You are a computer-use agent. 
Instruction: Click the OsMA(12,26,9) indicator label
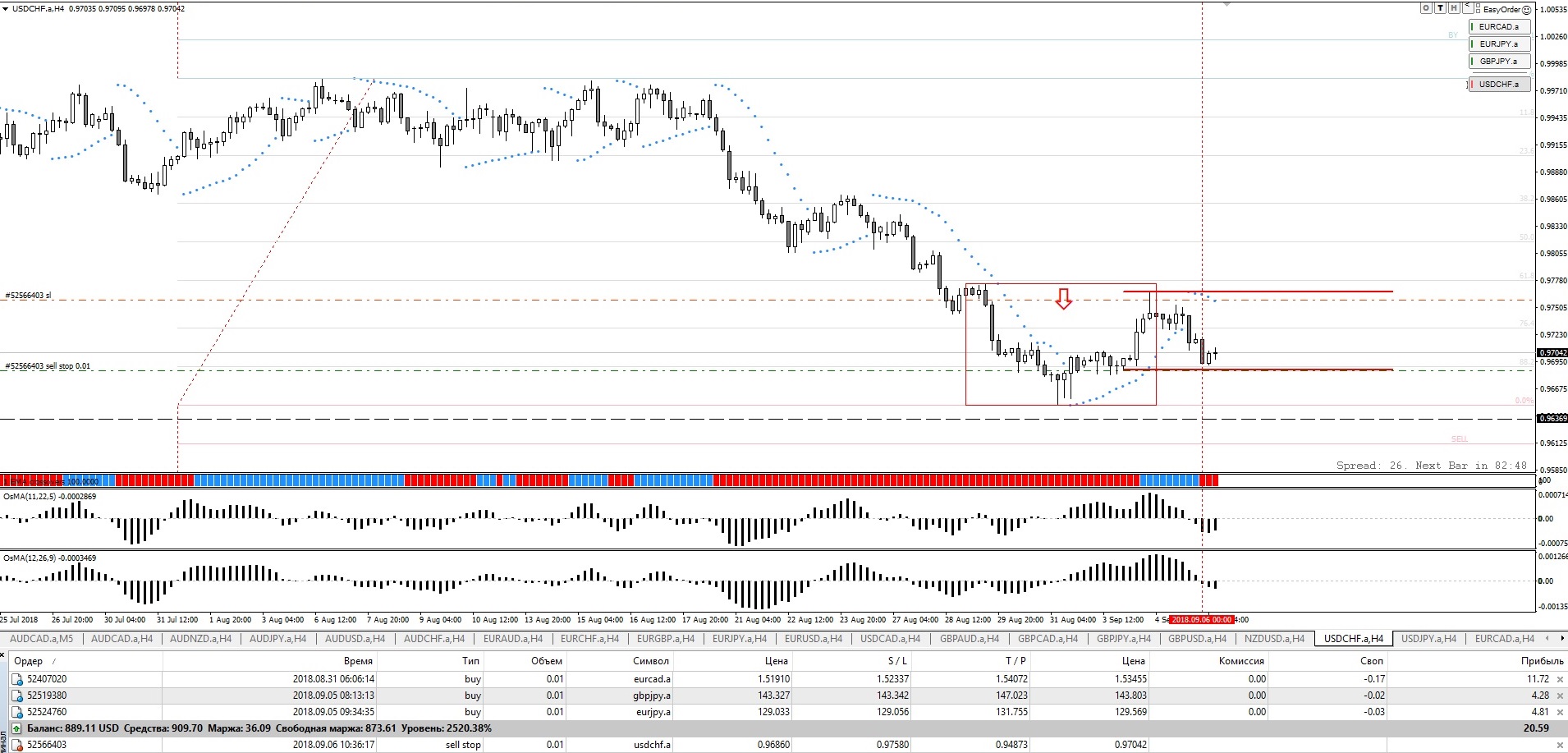(x=49, y=558)
